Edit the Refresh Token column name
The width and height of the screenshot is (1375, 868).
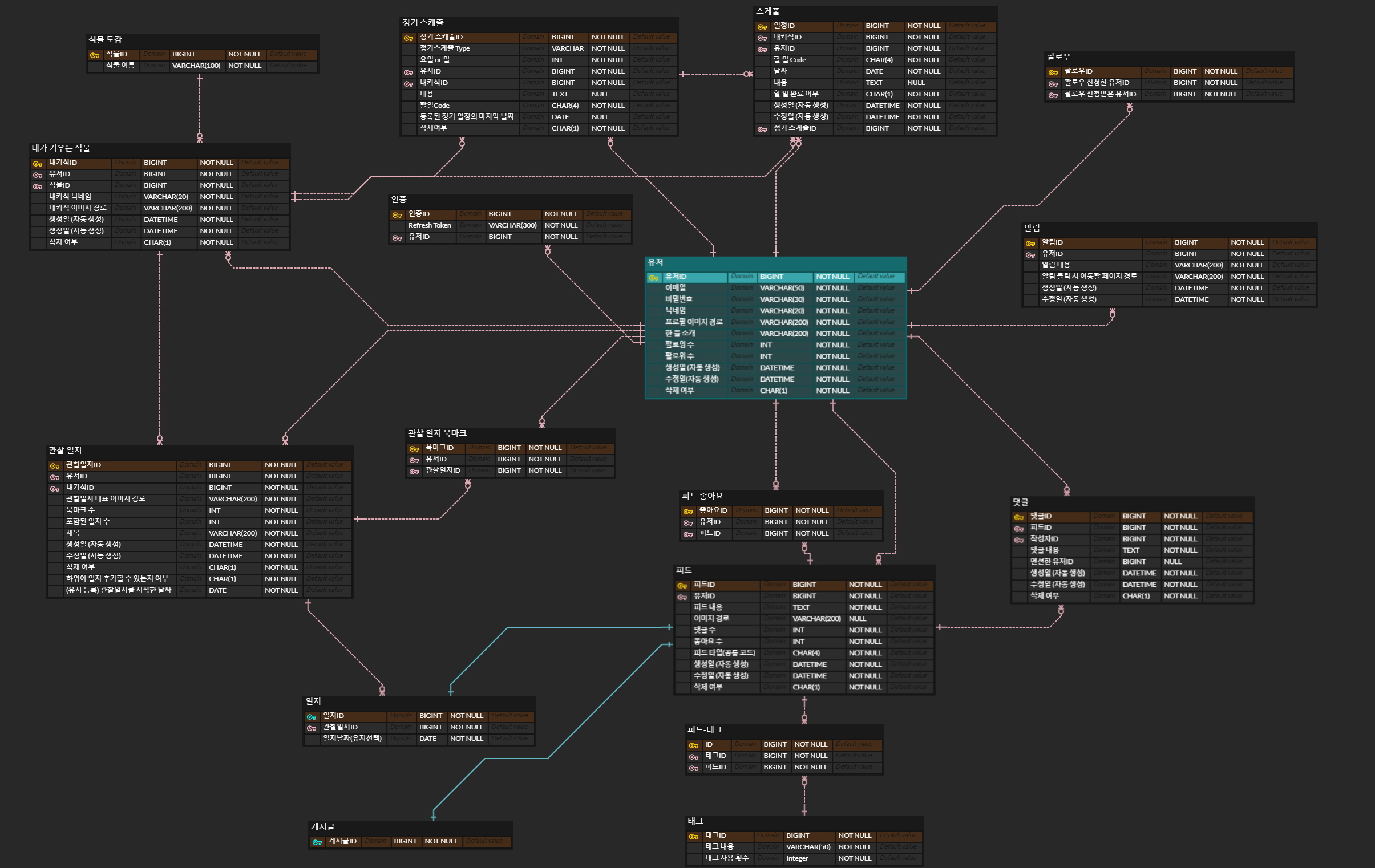[x=430, y=225]
